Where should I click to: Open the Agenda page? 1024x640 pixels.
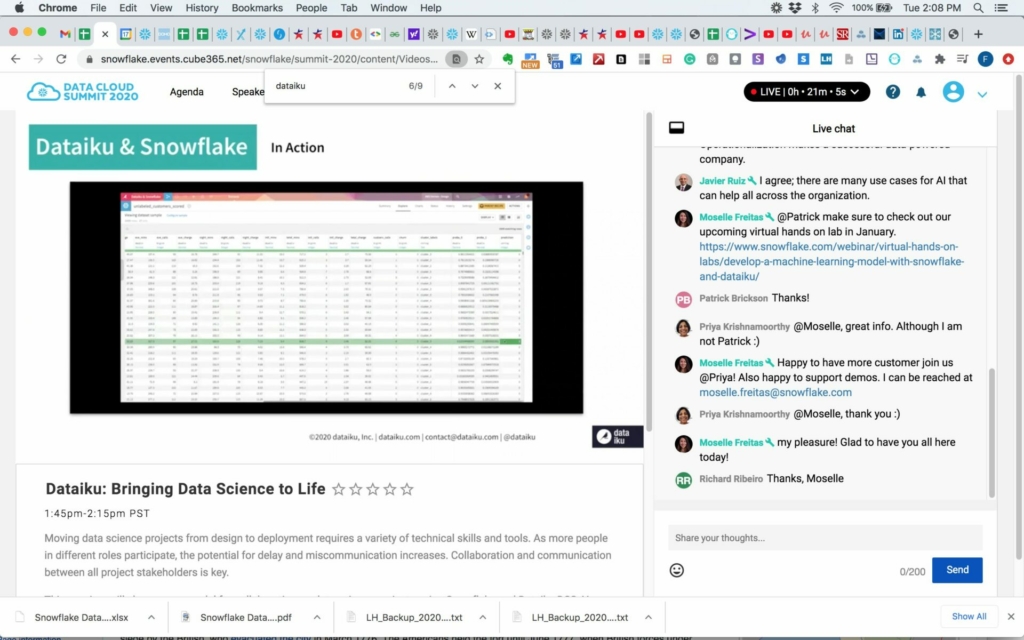(187, 91)
